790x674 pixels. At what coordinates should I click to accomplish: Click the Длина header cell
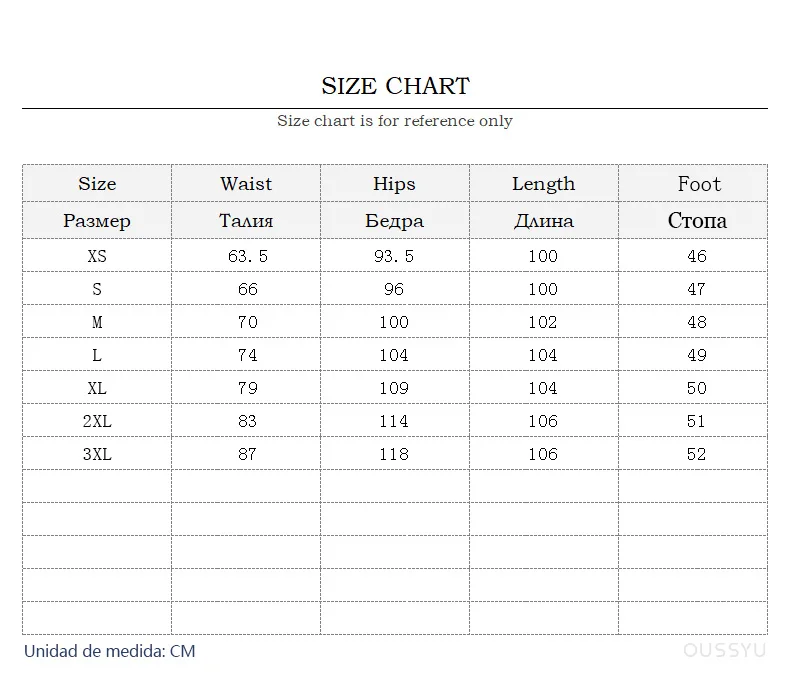point(543,221)
